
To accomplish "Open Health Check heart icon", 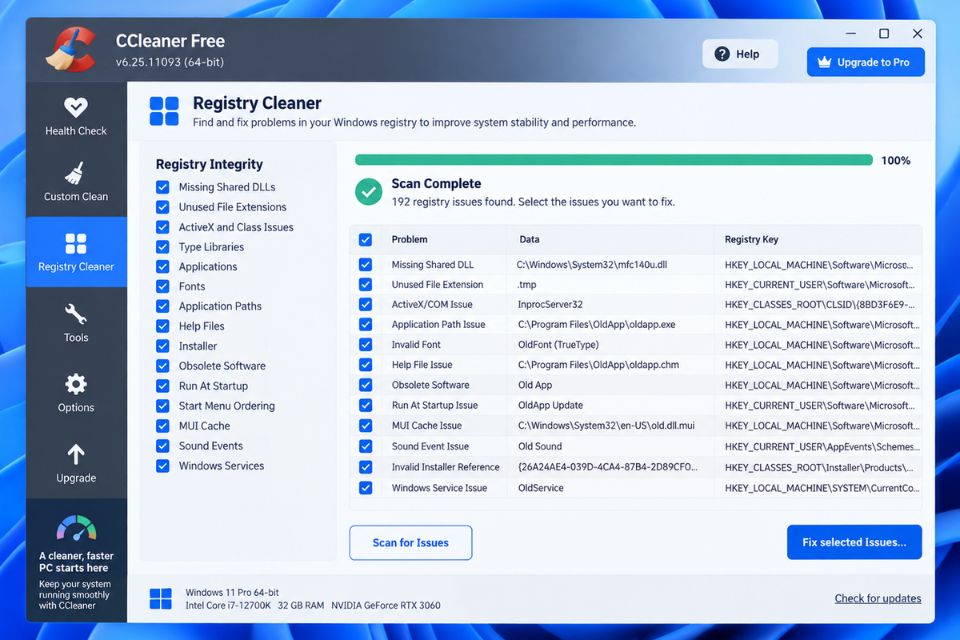I will pos(76,107).
